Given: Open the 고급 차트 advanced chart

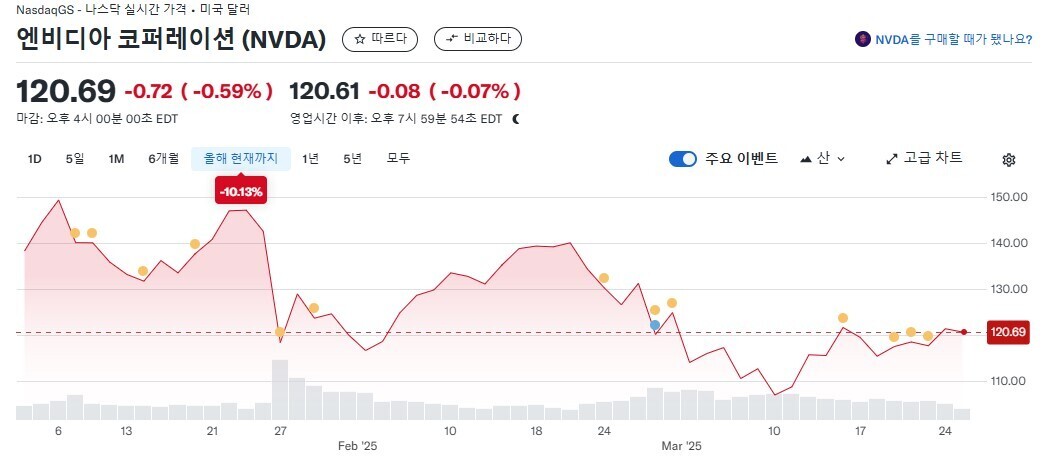Looking at the screenshot, I should pyautogui.click(x=924, y=159).
